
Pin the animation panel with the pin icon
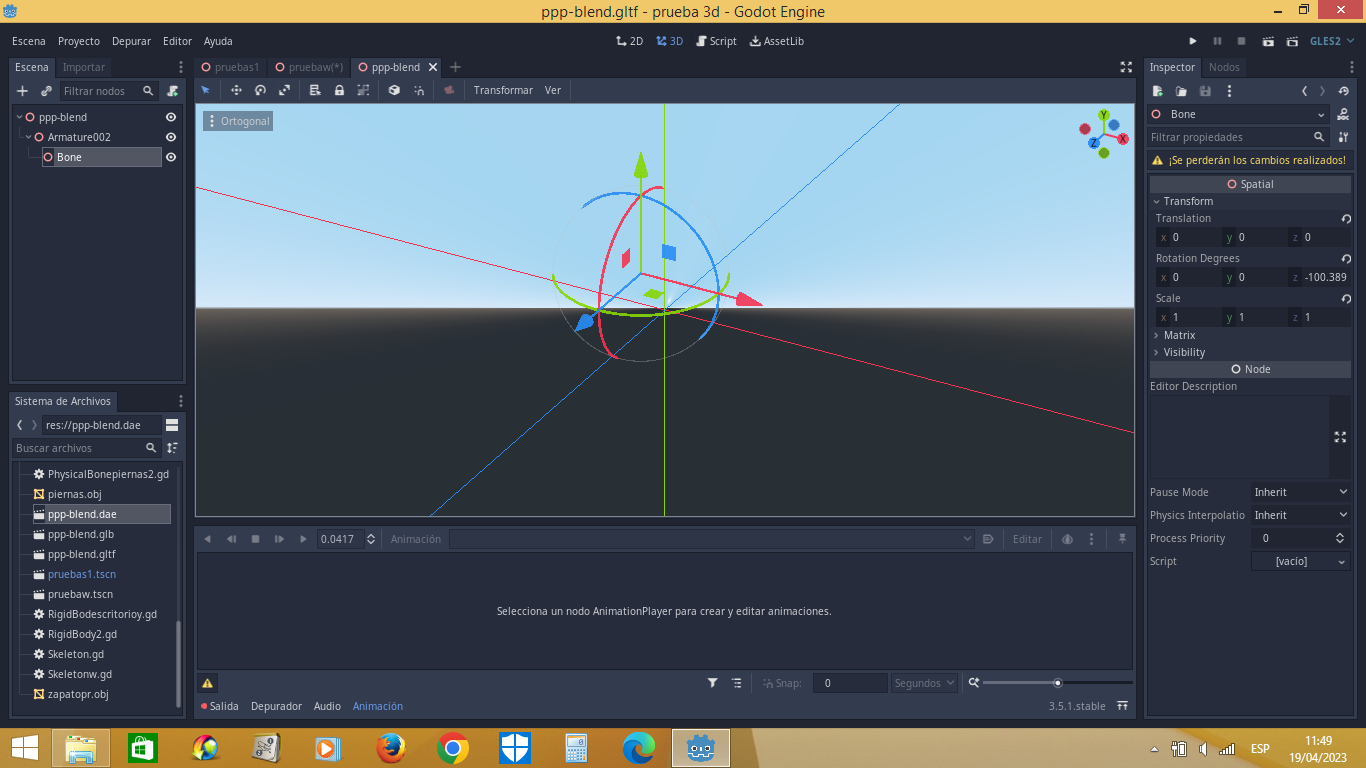point(1122,539)
